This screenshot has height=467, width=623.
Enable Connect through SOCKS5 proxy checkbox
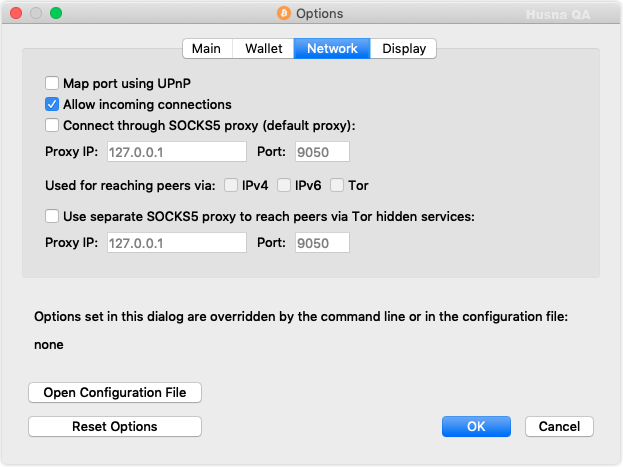click(x=52, y=126)
